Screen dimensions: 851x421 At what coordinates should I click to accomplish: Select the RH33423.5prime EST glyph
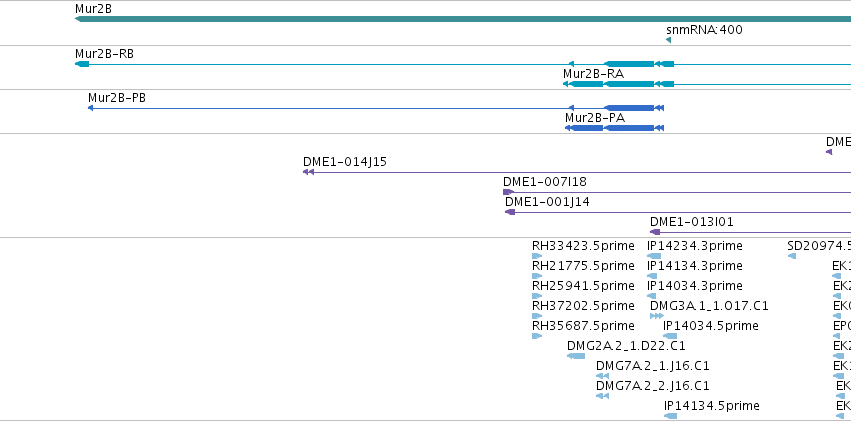[x=537, y=256]
